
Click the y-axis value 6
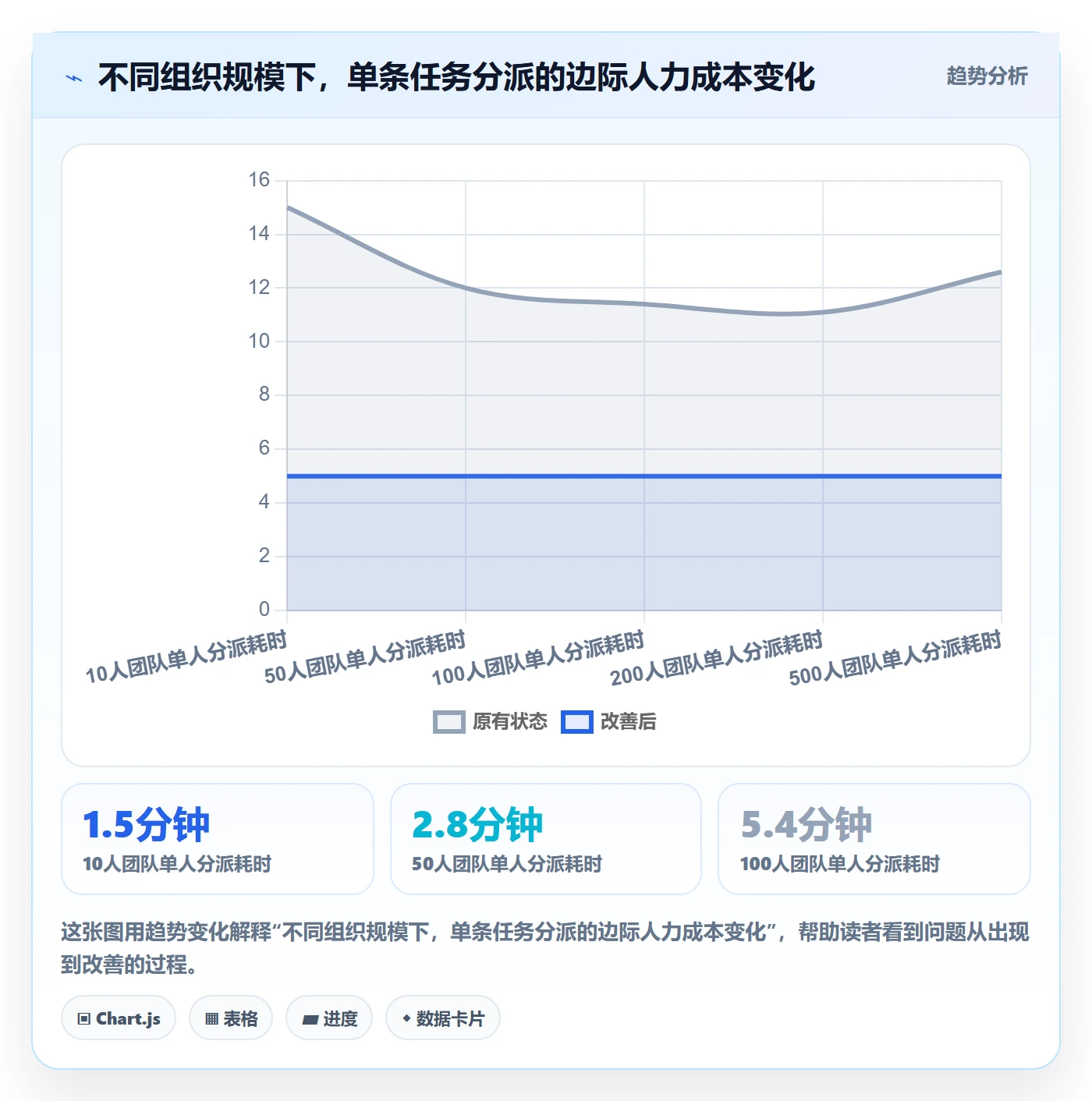point(264,448)
